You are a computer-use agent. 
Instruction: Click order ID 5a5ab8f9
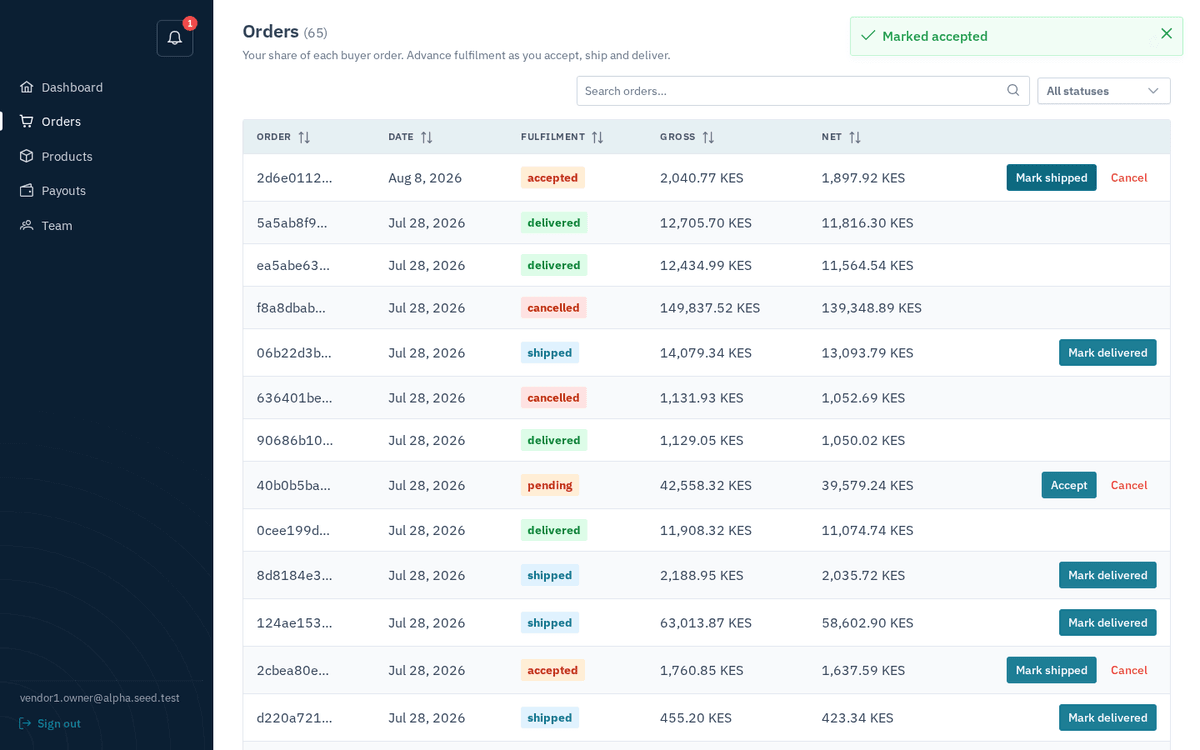292,222
